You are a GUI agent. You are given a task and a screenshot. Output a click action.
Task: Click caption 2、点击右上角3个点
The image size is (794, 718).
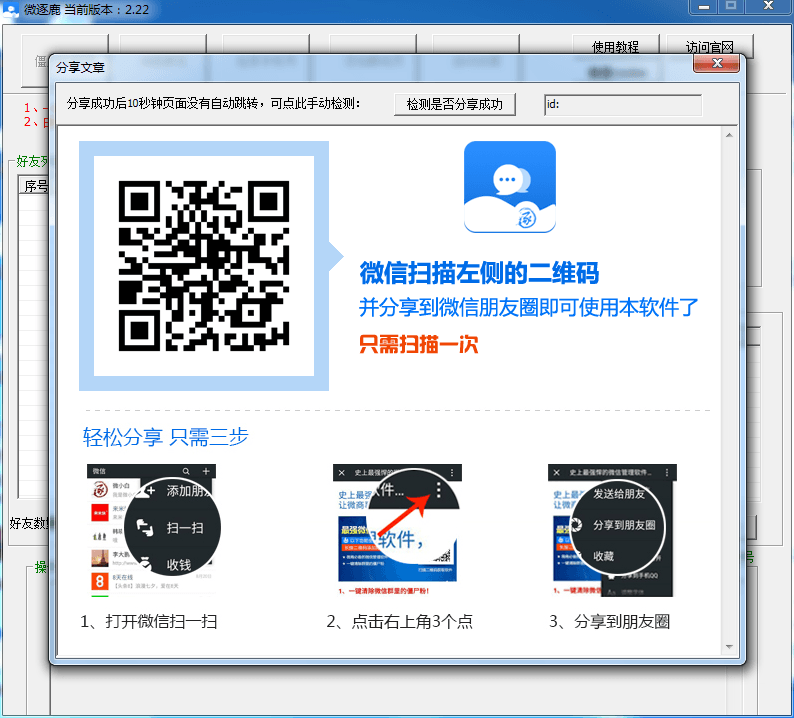400,621
